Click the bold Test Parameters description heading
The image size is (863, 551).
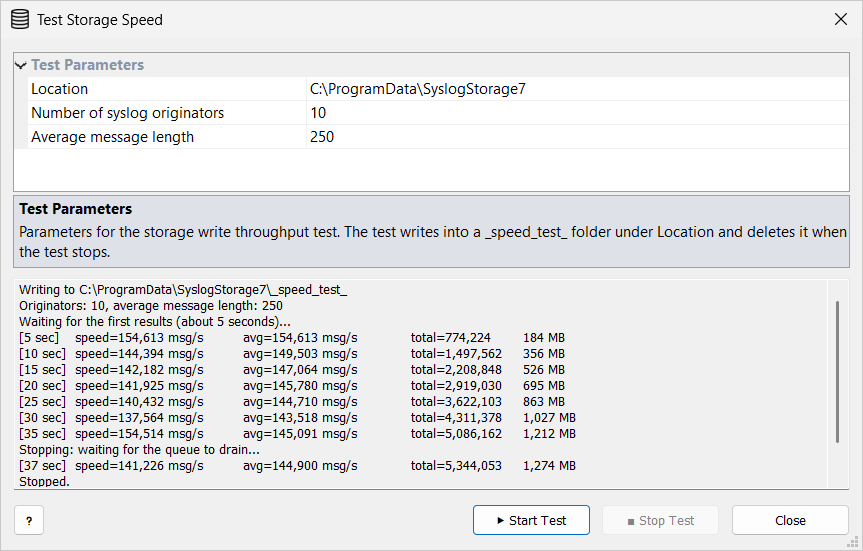coord(75,209)
